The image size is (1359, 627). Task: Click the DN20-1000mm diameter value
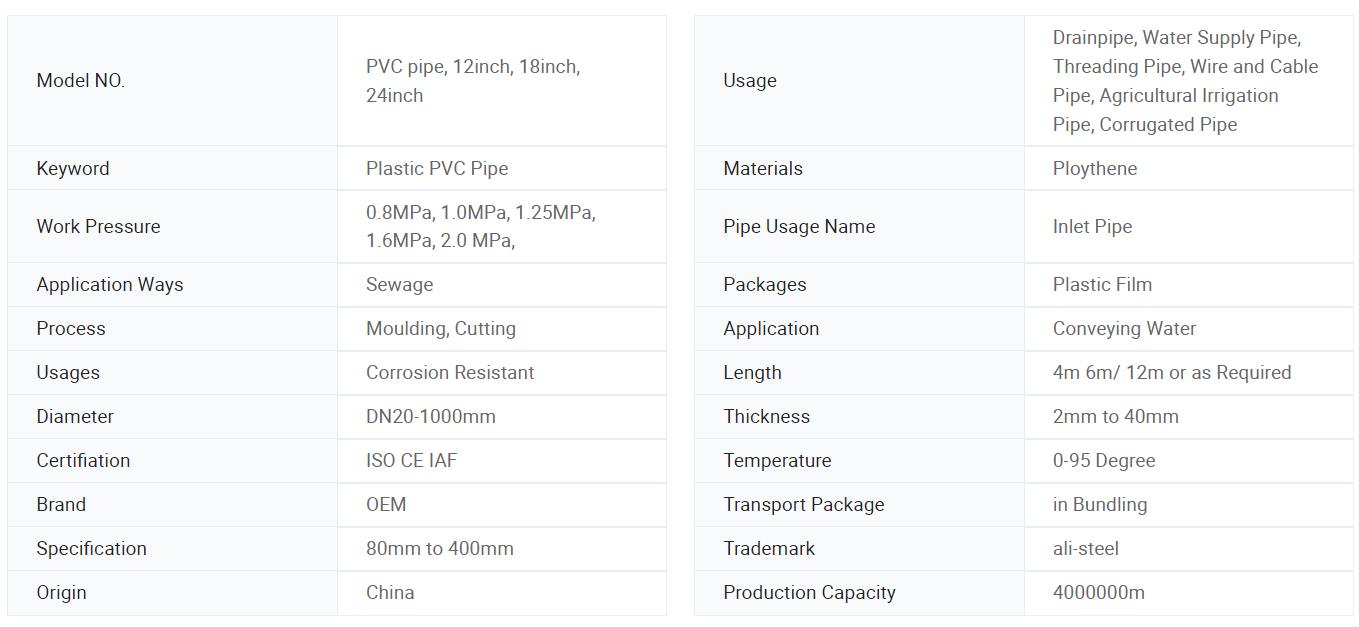point(431,416)
